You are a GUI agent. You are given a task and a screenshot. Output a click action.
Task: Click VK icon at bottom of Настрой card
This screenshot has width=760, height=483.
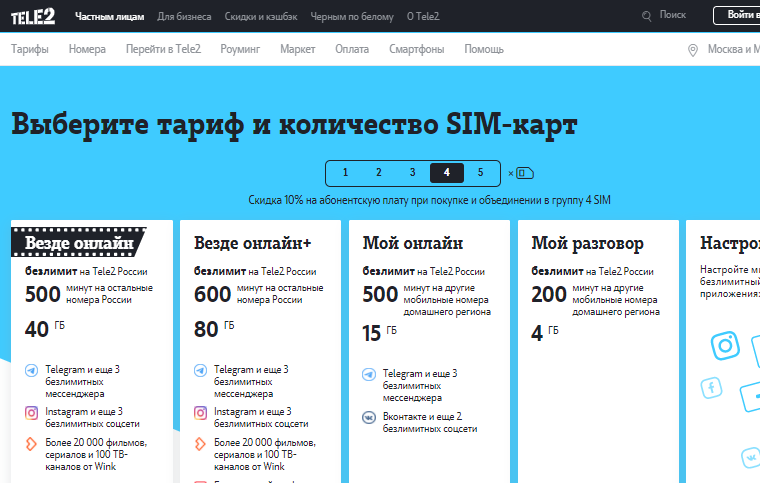pyautogui.click(x=751, y=457)
